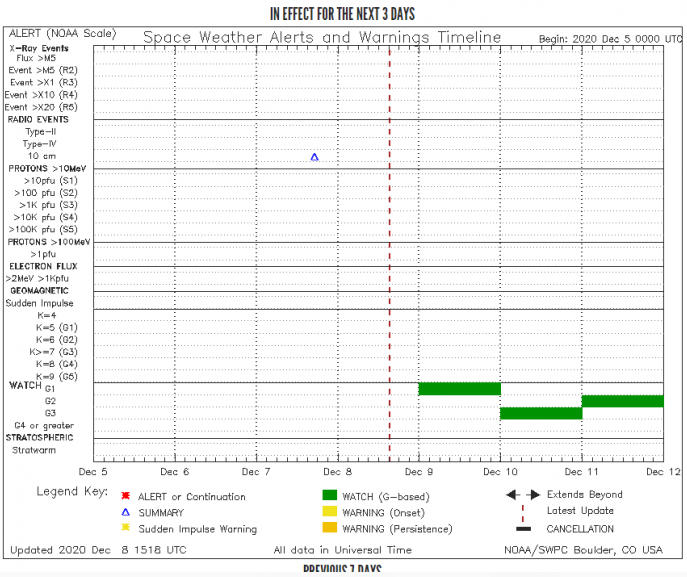Click the red dashed Latest Update legend icon
The image size is (687, 577).
coord(523,513)
